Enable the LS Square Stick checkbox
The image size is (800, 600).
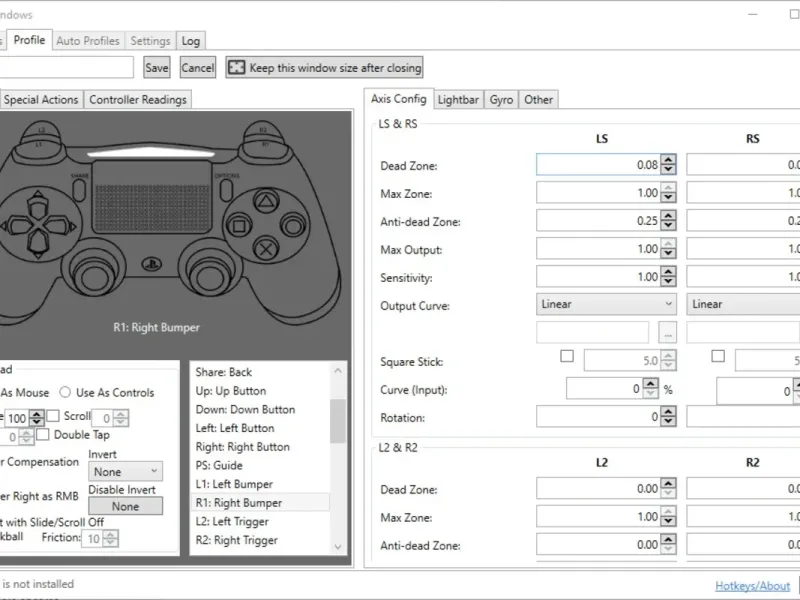(x=567, y=356)
